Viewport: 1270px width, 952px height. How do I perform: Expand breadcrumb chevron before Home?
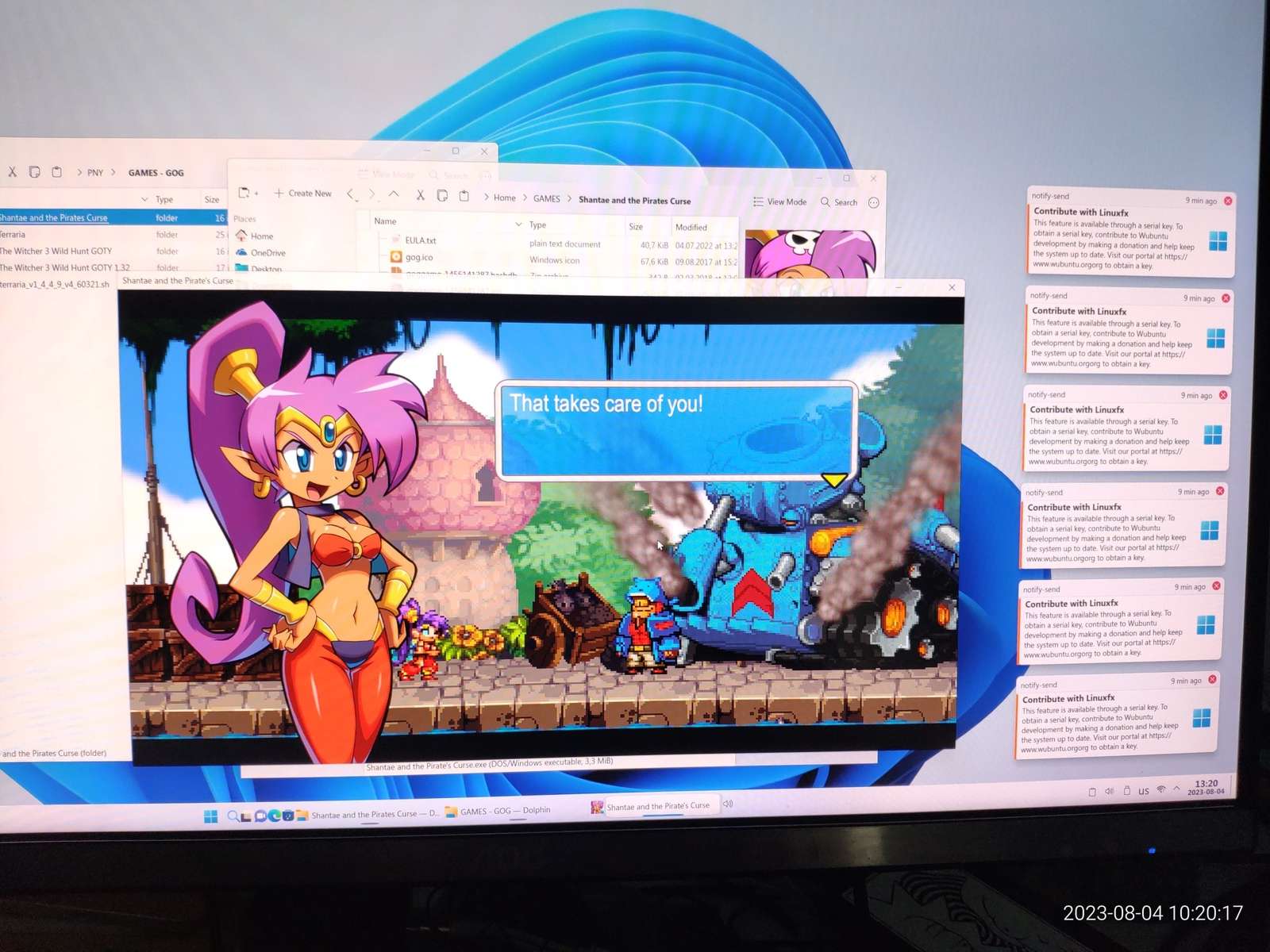(x=487, y=198)
